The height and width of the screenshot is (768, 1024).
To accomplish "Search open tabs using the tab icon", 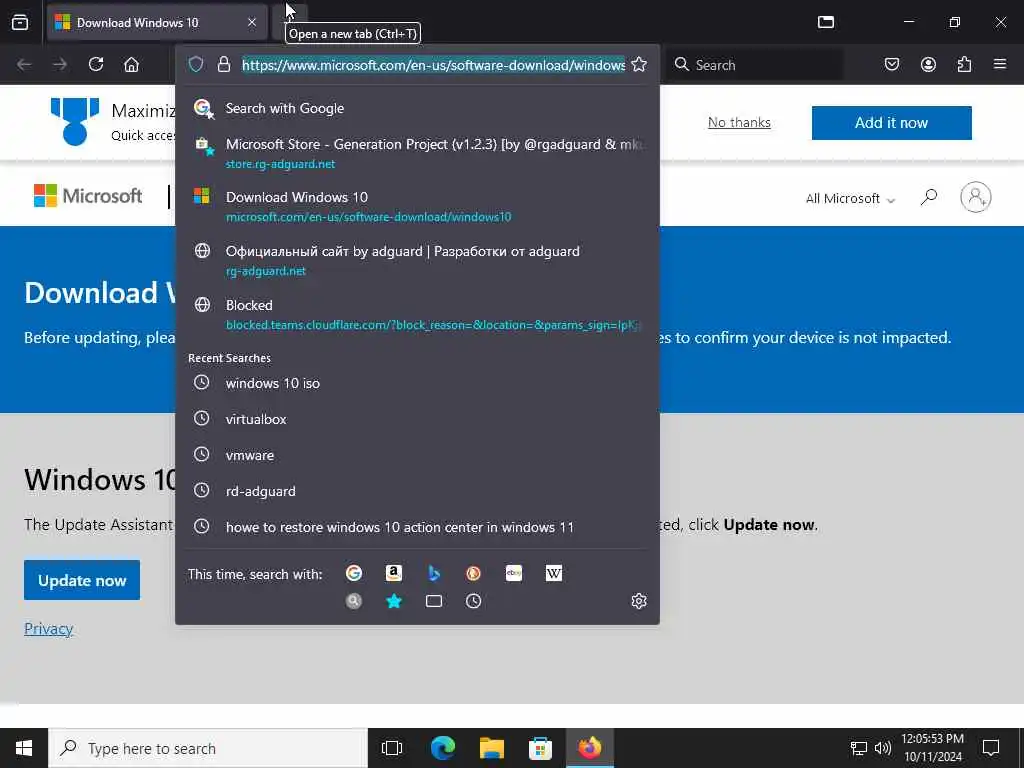I will tap(434, 601).
